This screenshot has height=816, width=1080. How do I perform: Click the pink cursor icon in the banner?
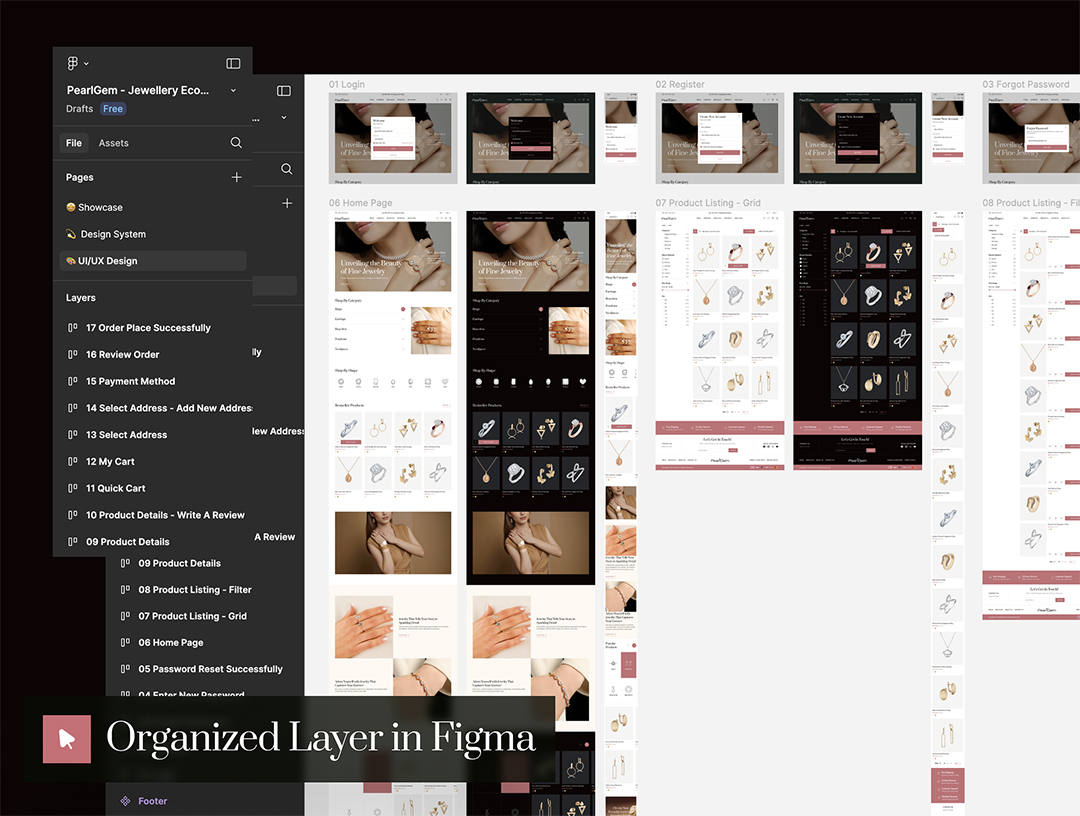pyautogui.click(x=67, y=739)
